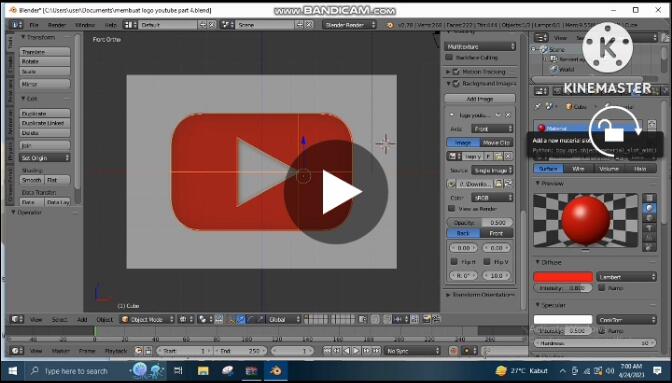The width and height of the screenshot is (672, 383).
Task: Jump to the first frame of timeline
Action: pyautogui.click(x=327, y=350)
